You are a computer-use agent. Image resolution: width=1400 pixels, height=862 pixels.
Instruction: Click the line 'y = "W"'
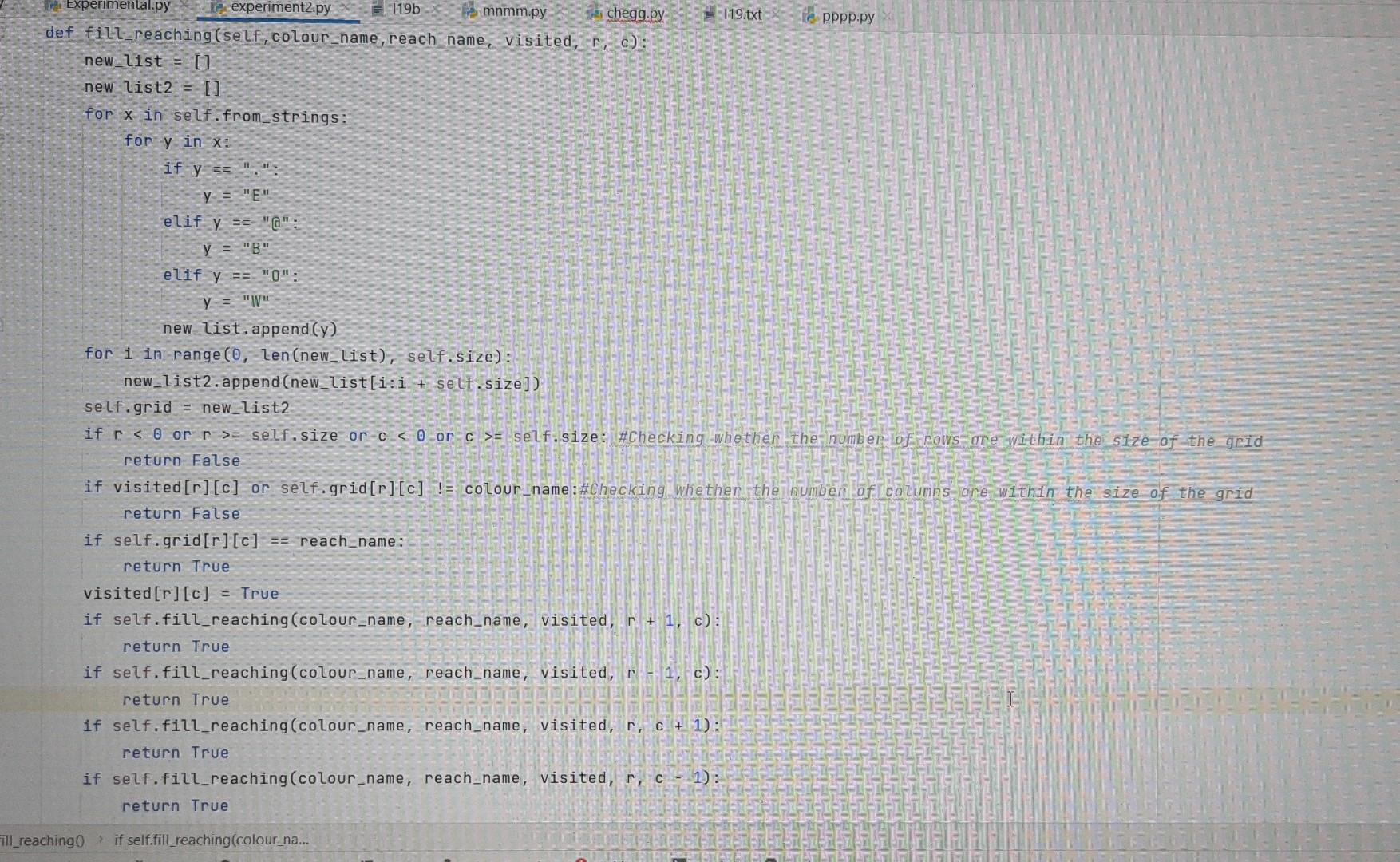pos(235,302)
